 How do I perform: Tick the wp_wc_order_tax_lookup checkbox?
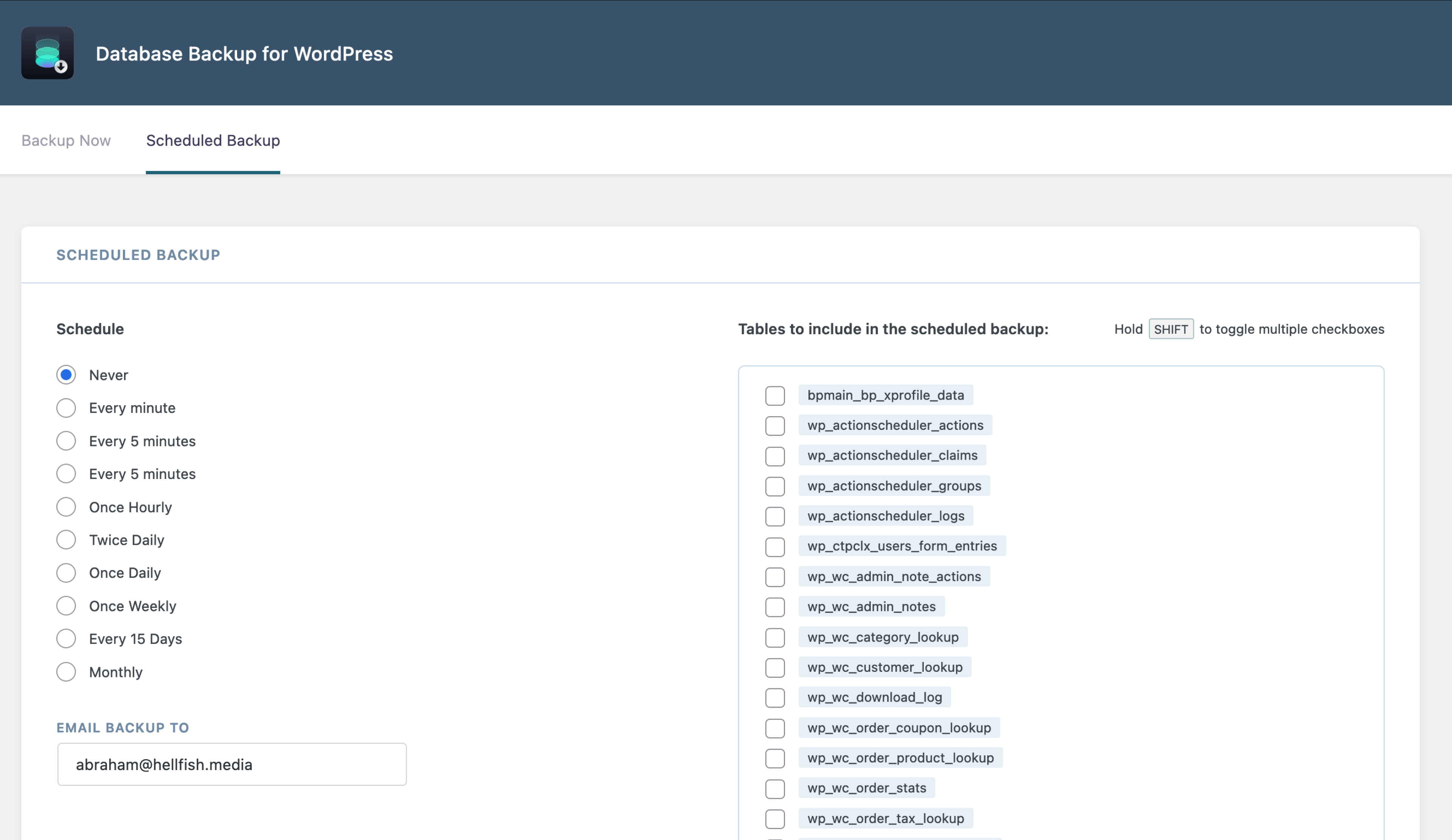click(775, 819)
